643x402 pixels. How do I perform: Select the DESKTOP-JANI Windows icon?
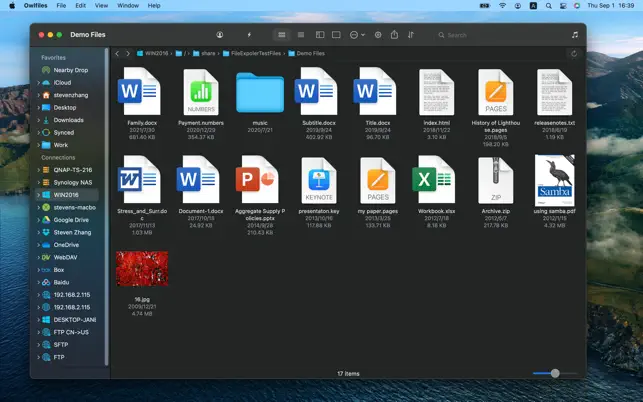click(46, 320)
